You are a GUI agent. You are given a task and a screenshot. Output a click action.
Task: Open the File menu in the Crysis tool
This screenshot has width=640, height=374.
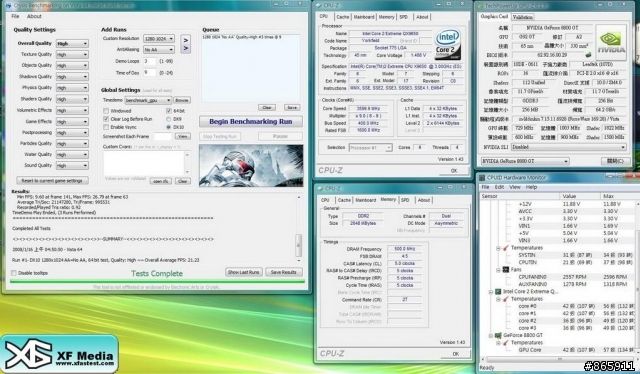click(15, 16)
